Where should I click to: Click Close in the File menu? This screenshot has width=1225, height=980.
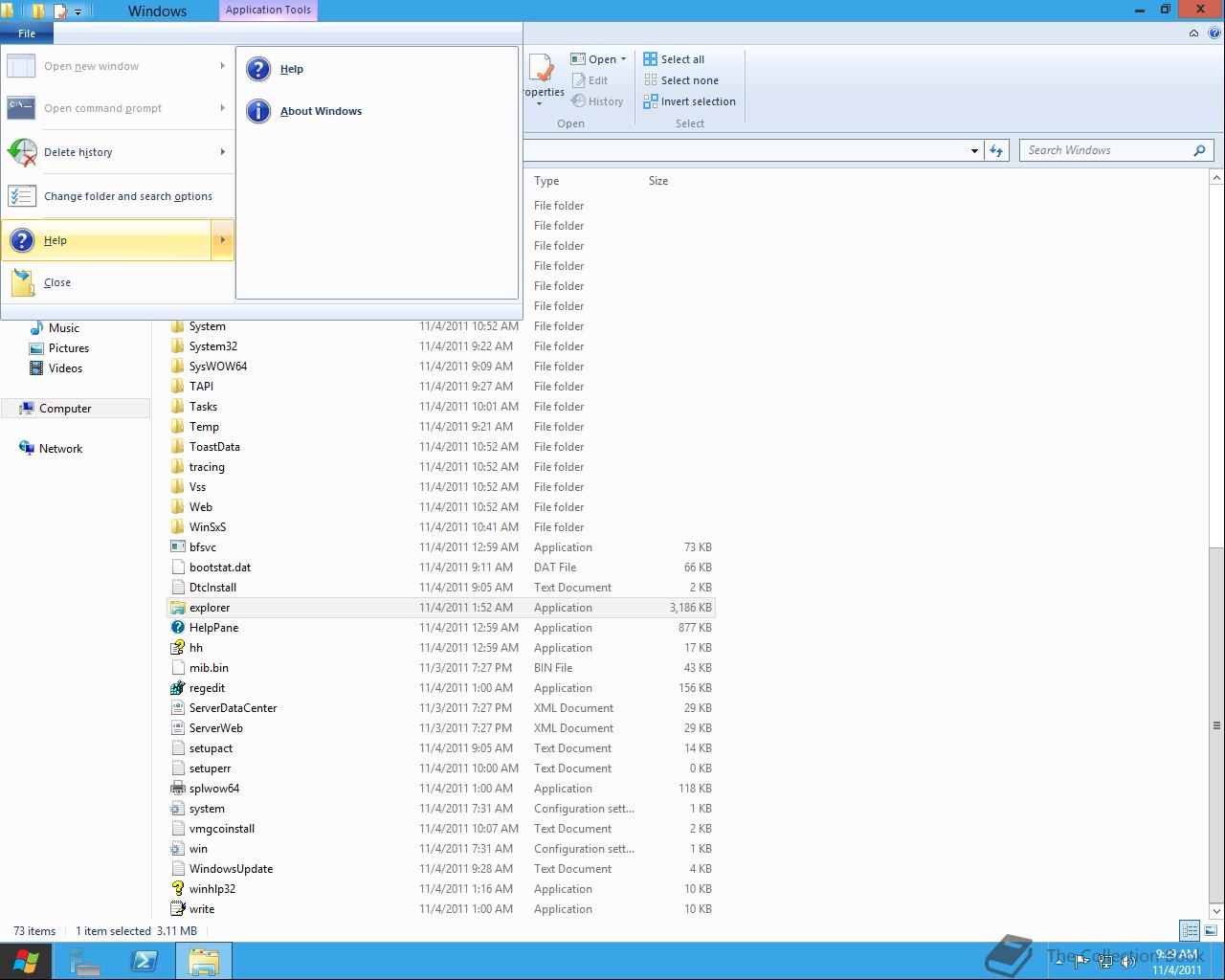tap(118, 282)
